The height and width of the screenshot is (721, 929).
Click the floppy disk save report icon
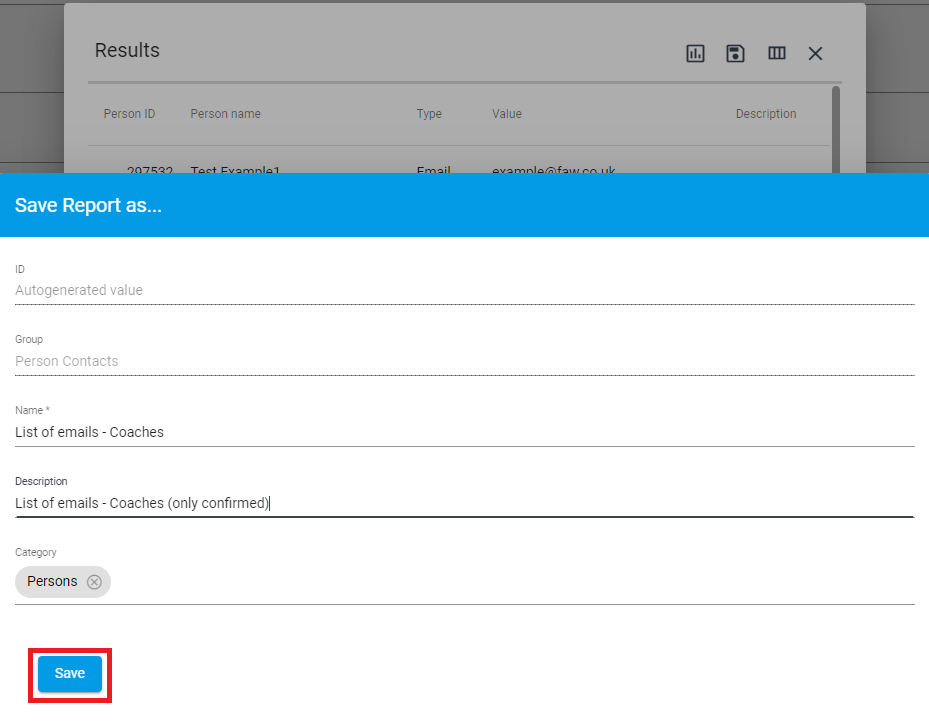[736, 54]
